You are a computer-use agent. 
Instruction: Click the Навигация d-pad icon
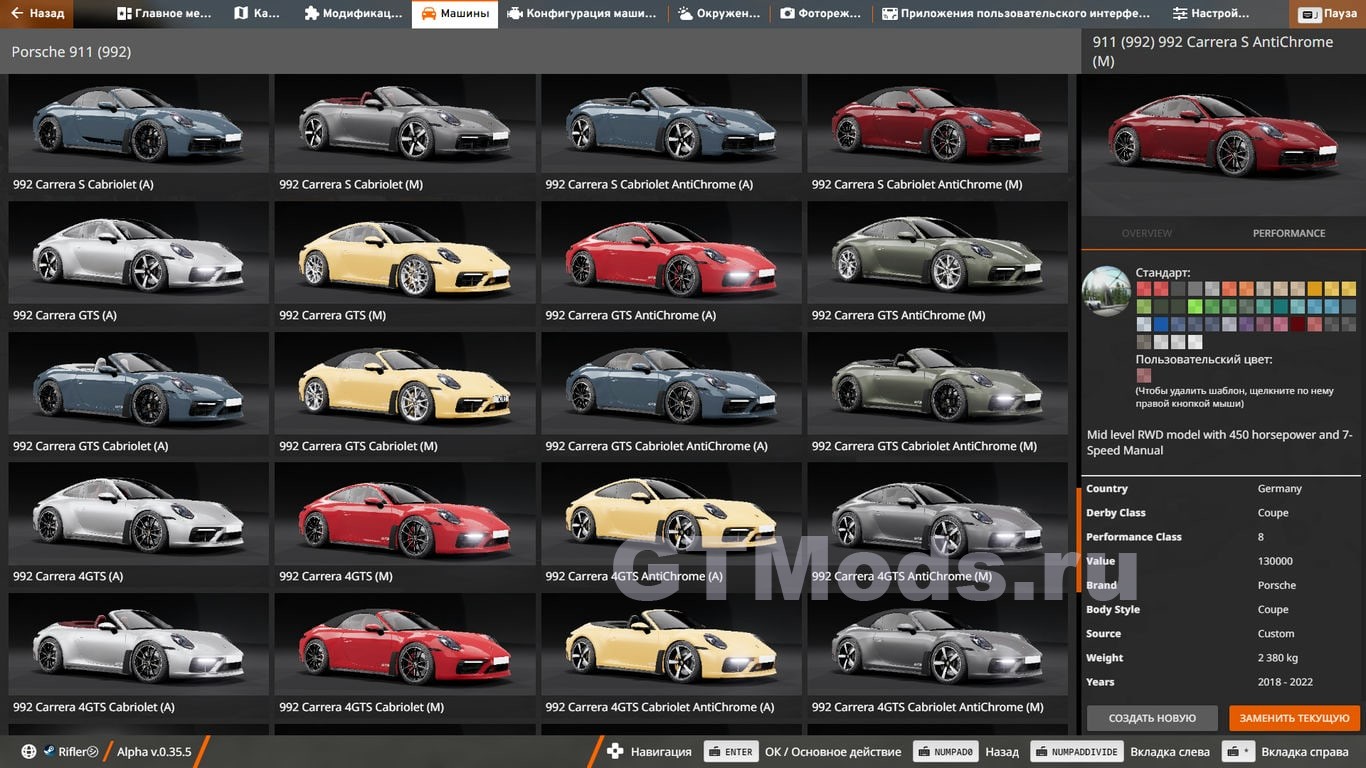(x=615, y=751)
